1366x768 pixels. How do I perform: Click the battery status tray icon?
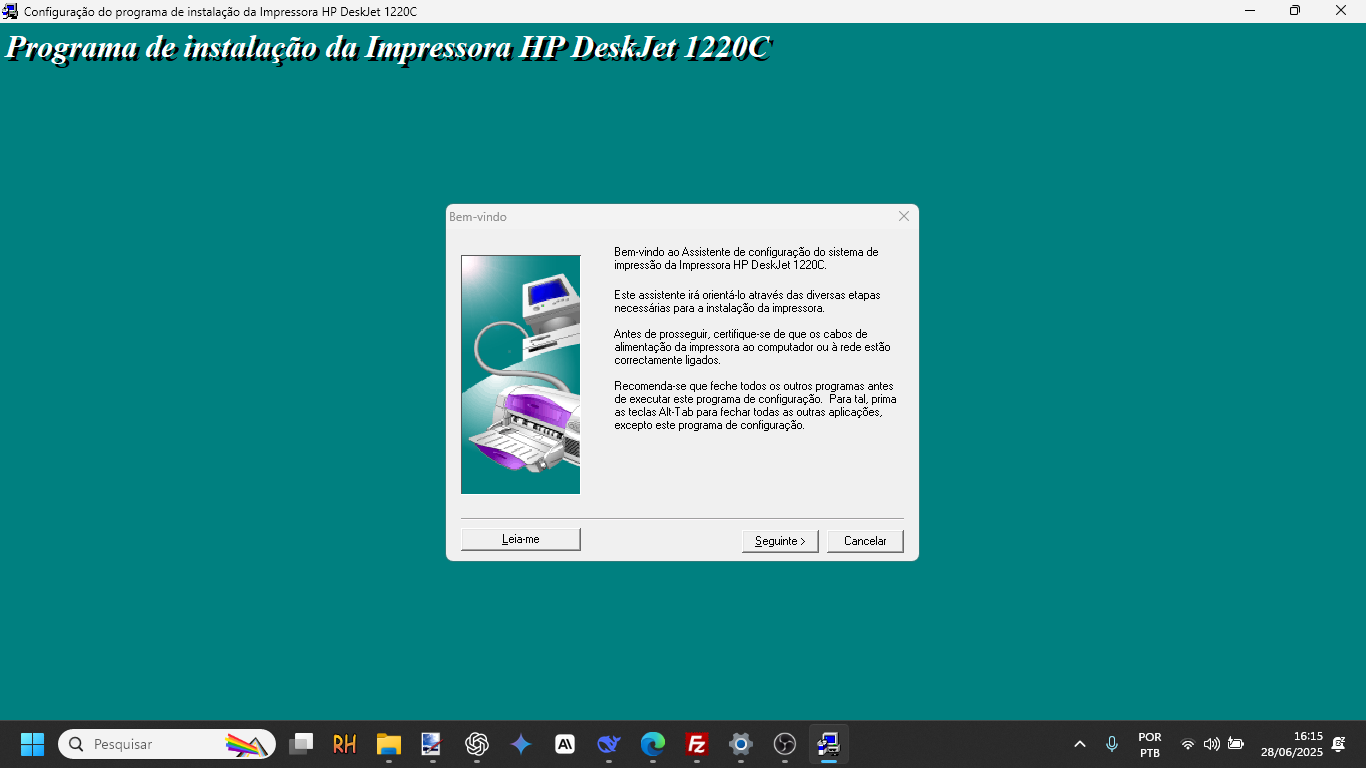click(x=1236, y=744)
